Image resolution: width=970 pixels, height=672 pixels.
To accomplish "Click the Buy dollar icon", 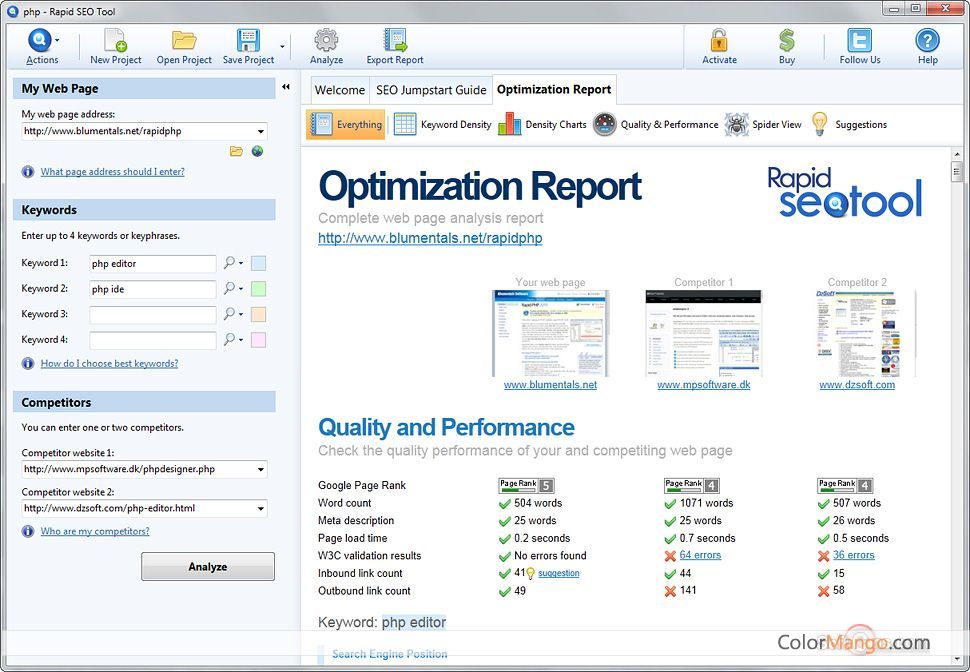I will 786,41.
